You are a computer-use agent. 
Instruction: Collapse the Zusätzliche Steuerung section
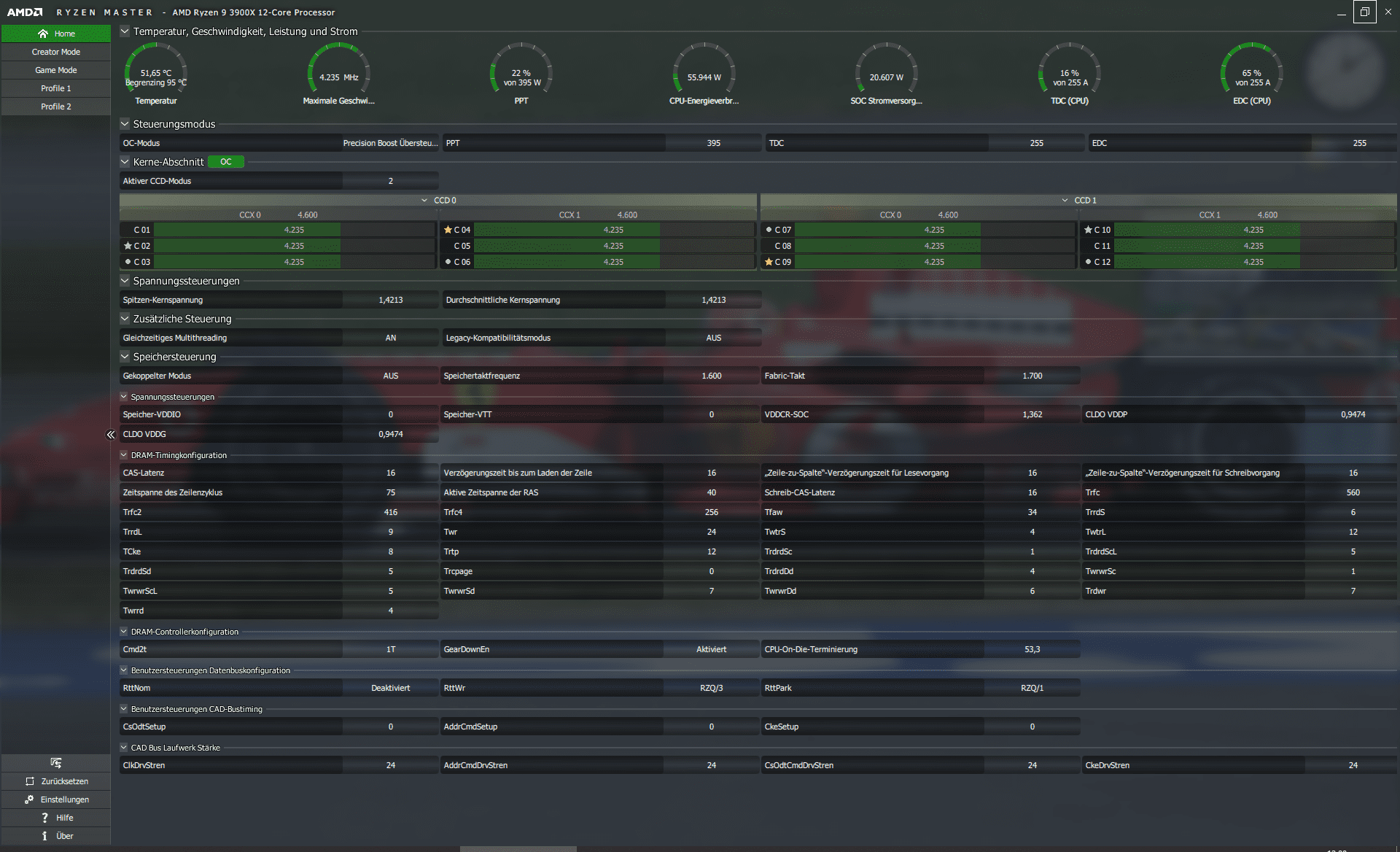125,319
